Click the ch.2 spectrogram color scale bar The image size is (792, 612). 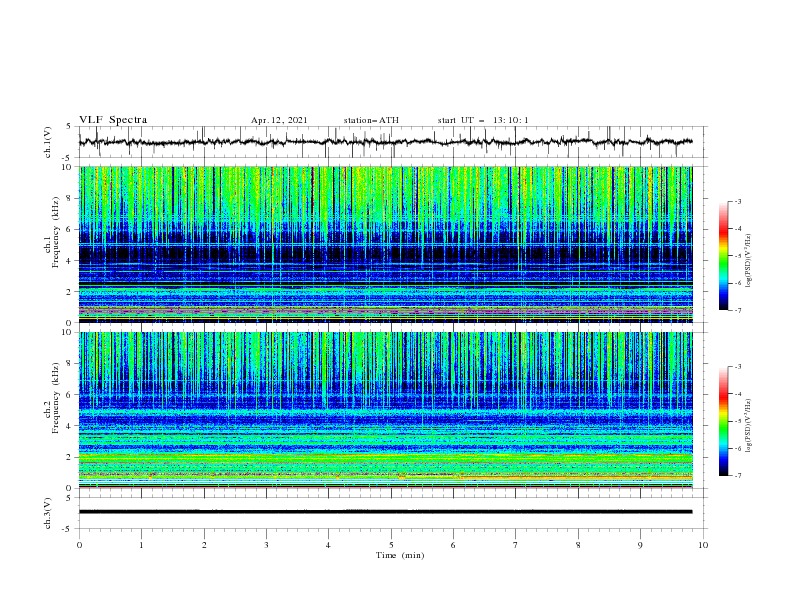coord(723,421)
